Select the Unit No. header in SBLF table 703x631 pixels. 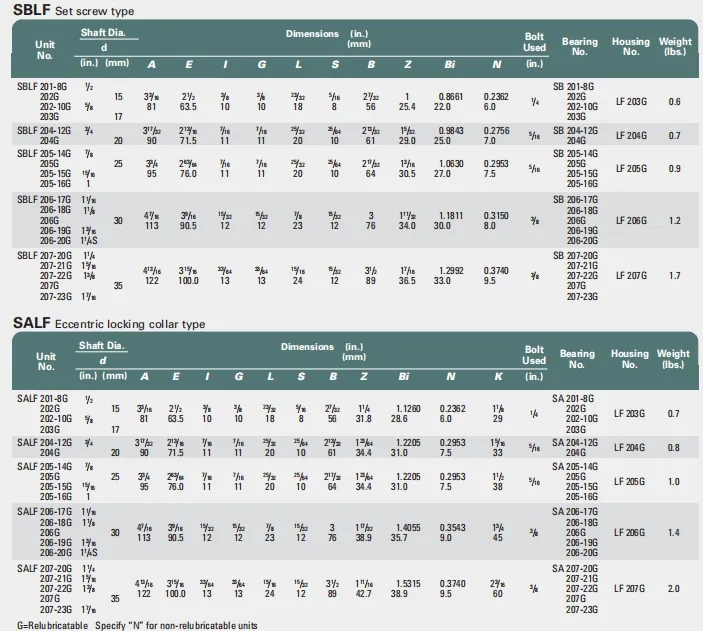(x=44, y=50)
